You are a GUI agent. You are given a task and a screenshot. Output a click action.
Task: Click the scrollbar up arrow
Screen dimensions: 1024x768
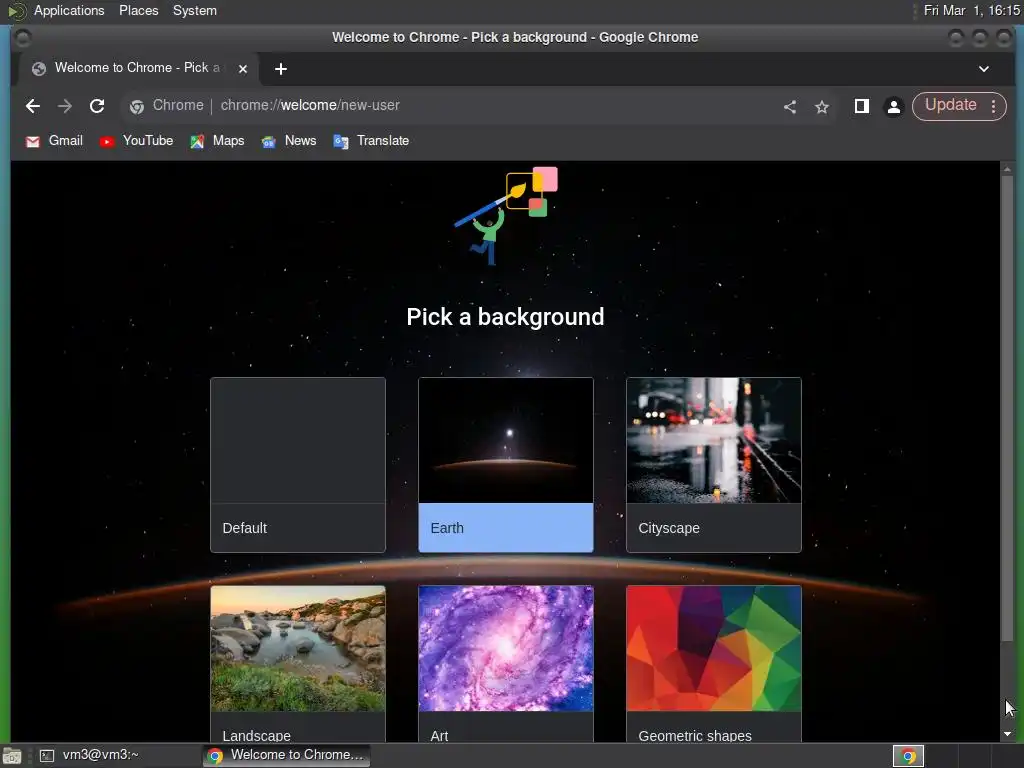coord(1007,167)
